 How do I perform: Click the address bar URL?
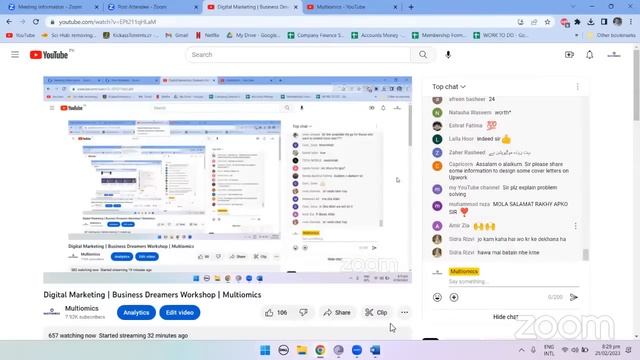point(107,22)
